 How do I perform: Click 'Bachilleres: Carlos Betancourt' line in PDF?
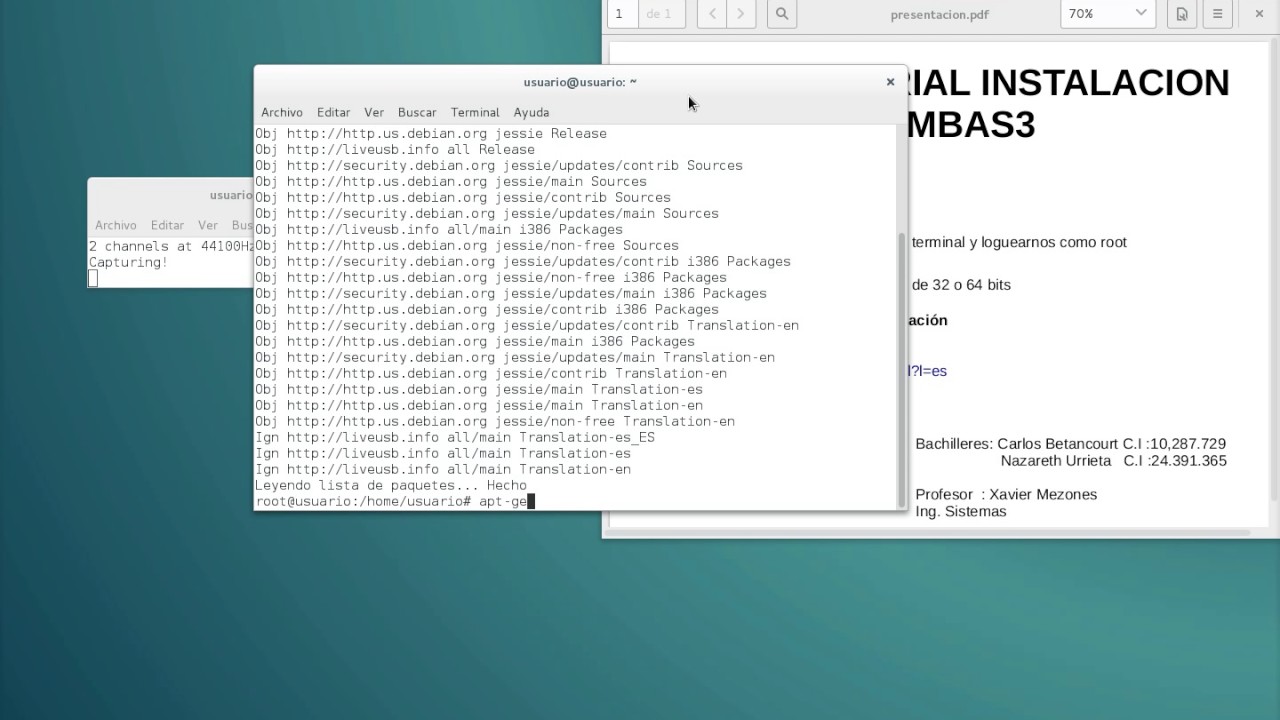tap(1070, 443)
